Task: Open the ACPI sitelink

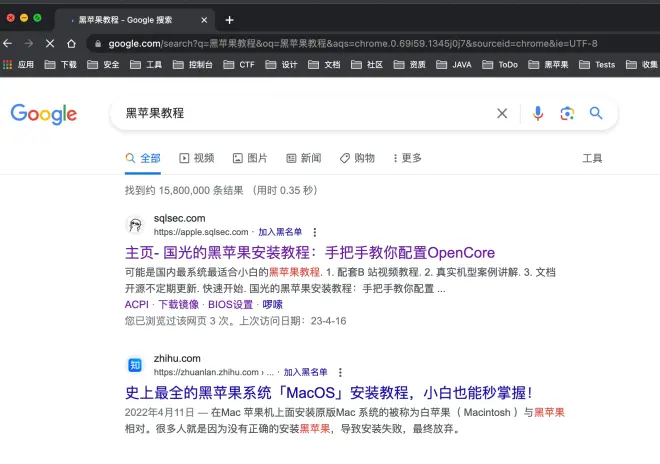Action: tap(137, 304)
